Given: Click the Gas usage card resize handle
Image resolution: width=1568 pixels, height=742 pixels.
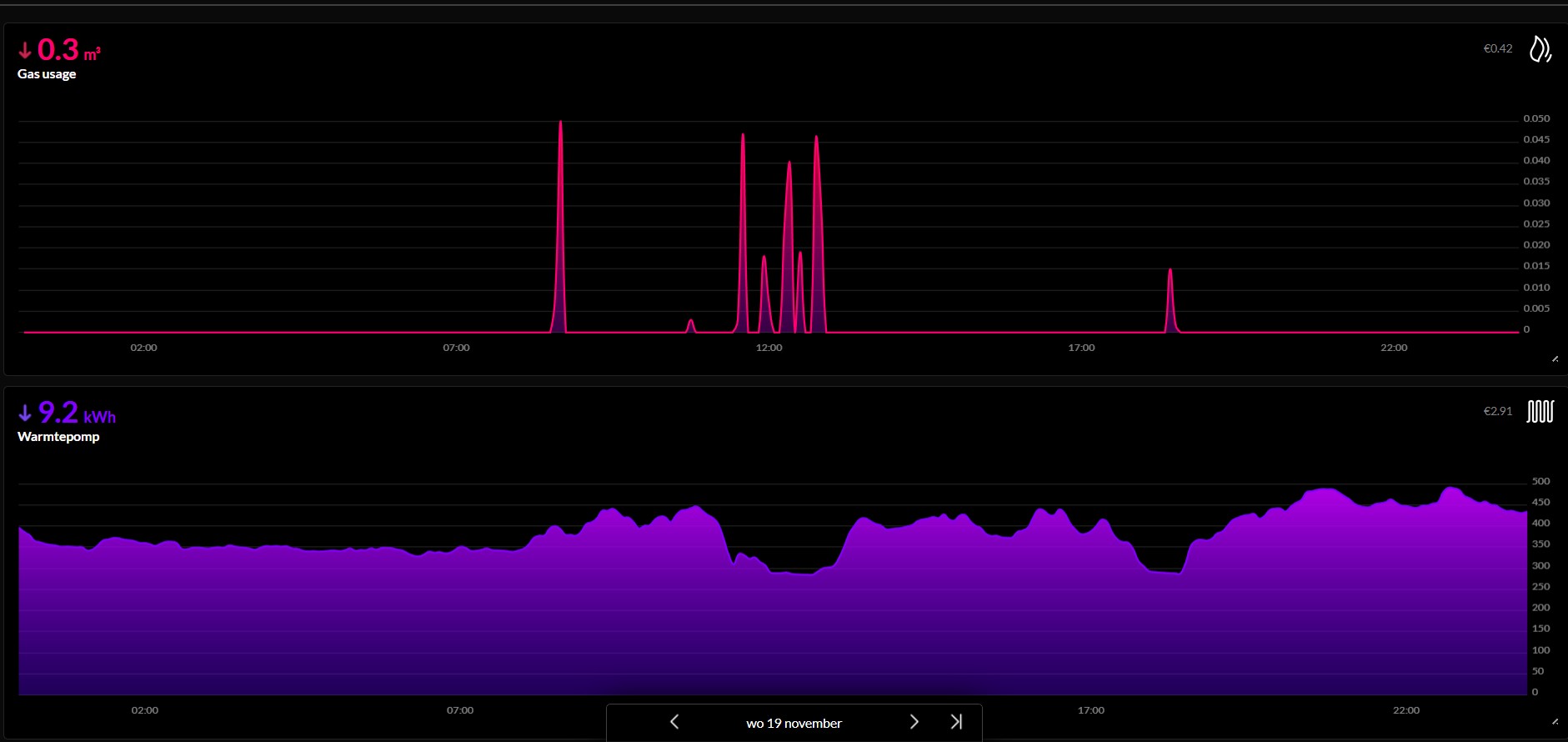Looking at the screenshot, I should tap(1555, 359).
